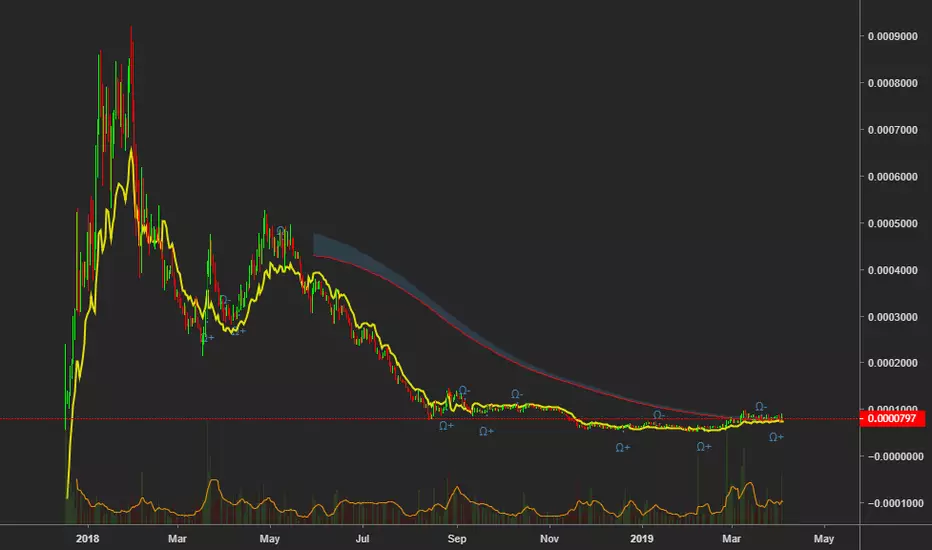Click the 0.0007000 price scale value
The image size is (932, 550).
coord(892,130)
